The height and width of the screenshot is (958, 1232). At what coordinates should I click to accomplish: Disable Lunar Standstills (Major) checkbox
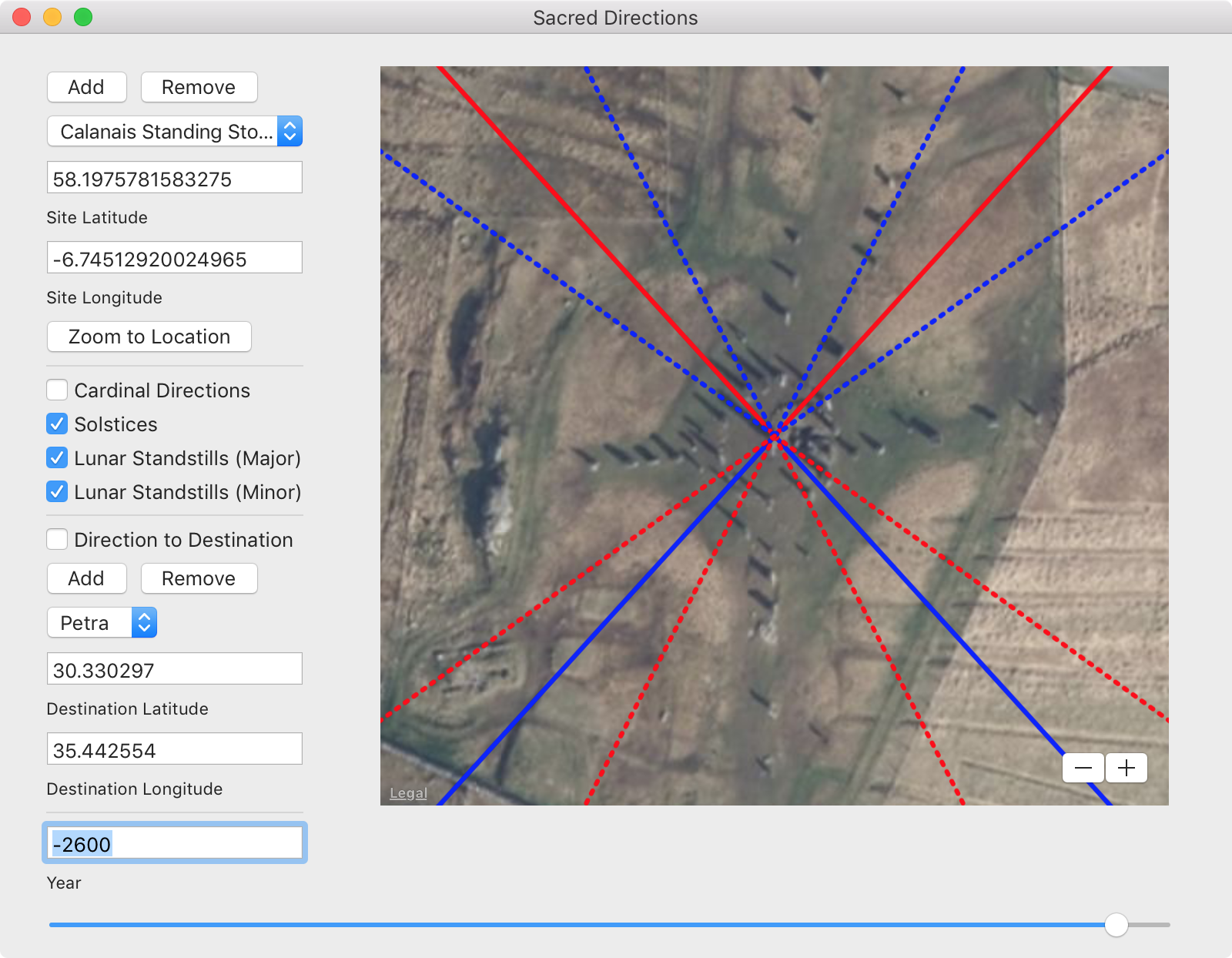click(57, 458)
